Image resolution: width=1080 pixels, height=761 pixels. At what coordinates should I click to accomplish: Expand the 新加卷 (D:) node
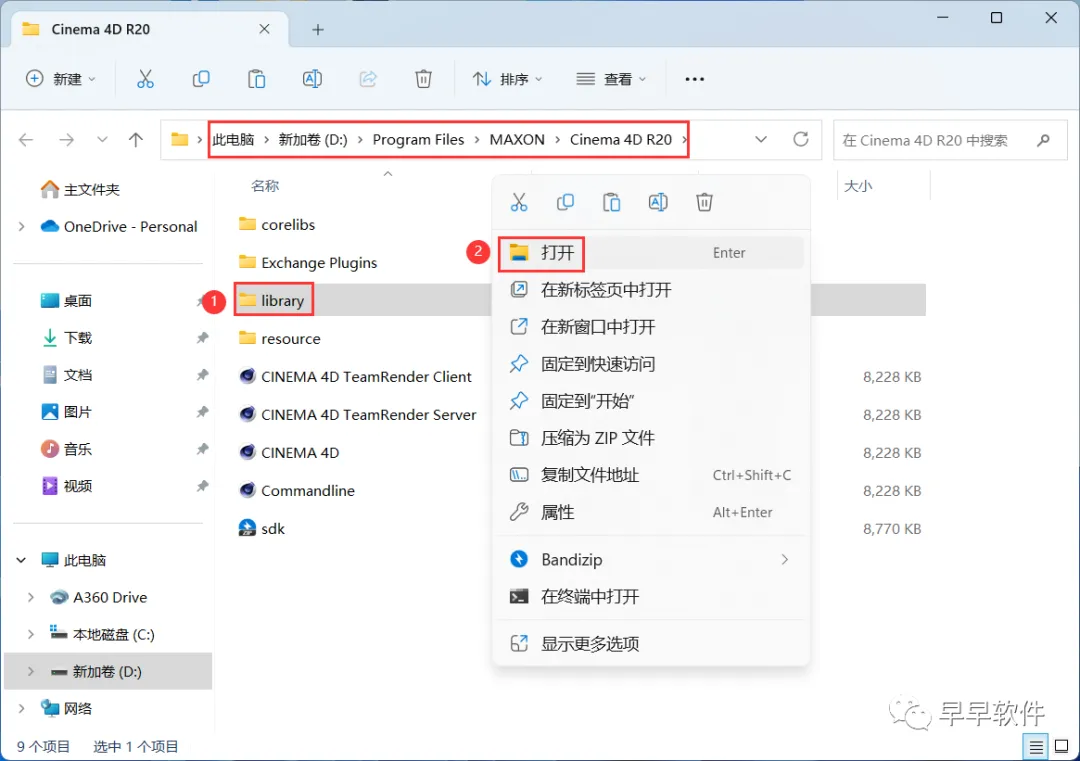click(31, 671)
